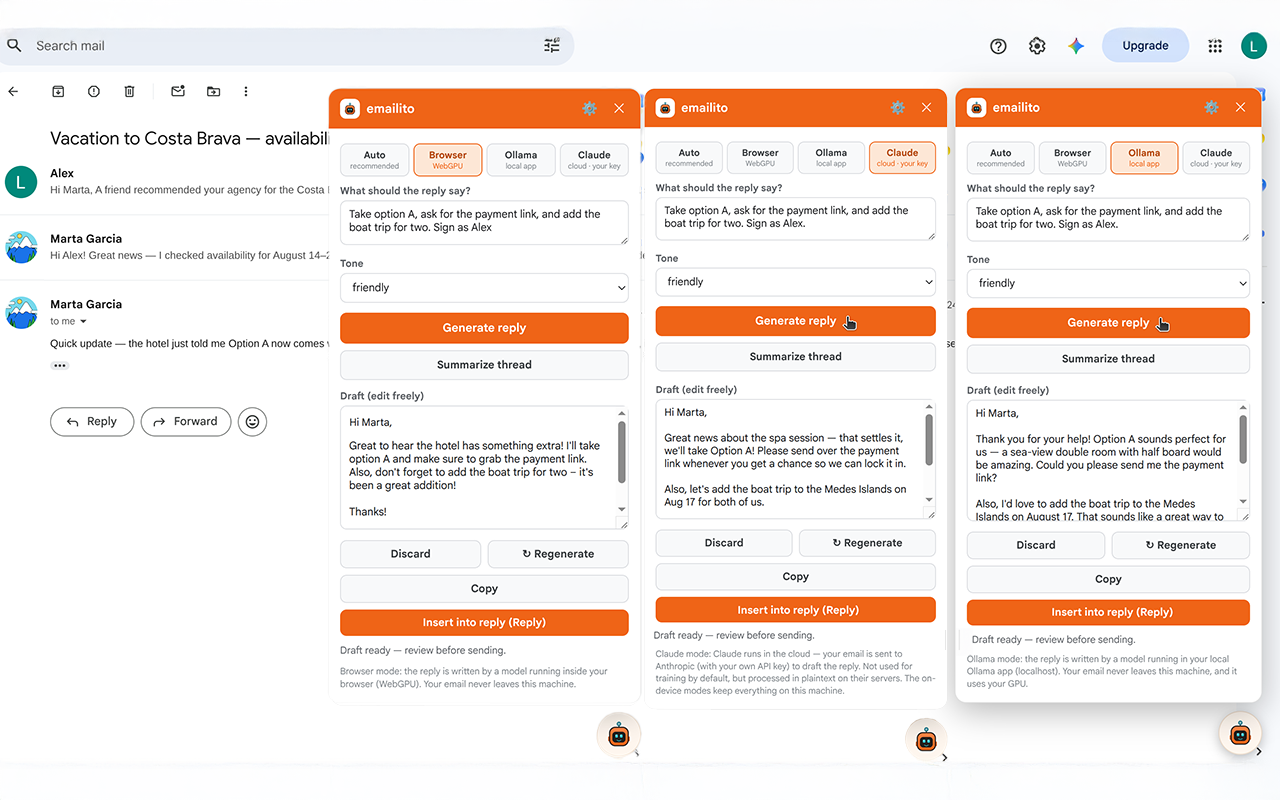Report conversation as spam
This screenshot has height=800, width=1280.
click(94, 91)
